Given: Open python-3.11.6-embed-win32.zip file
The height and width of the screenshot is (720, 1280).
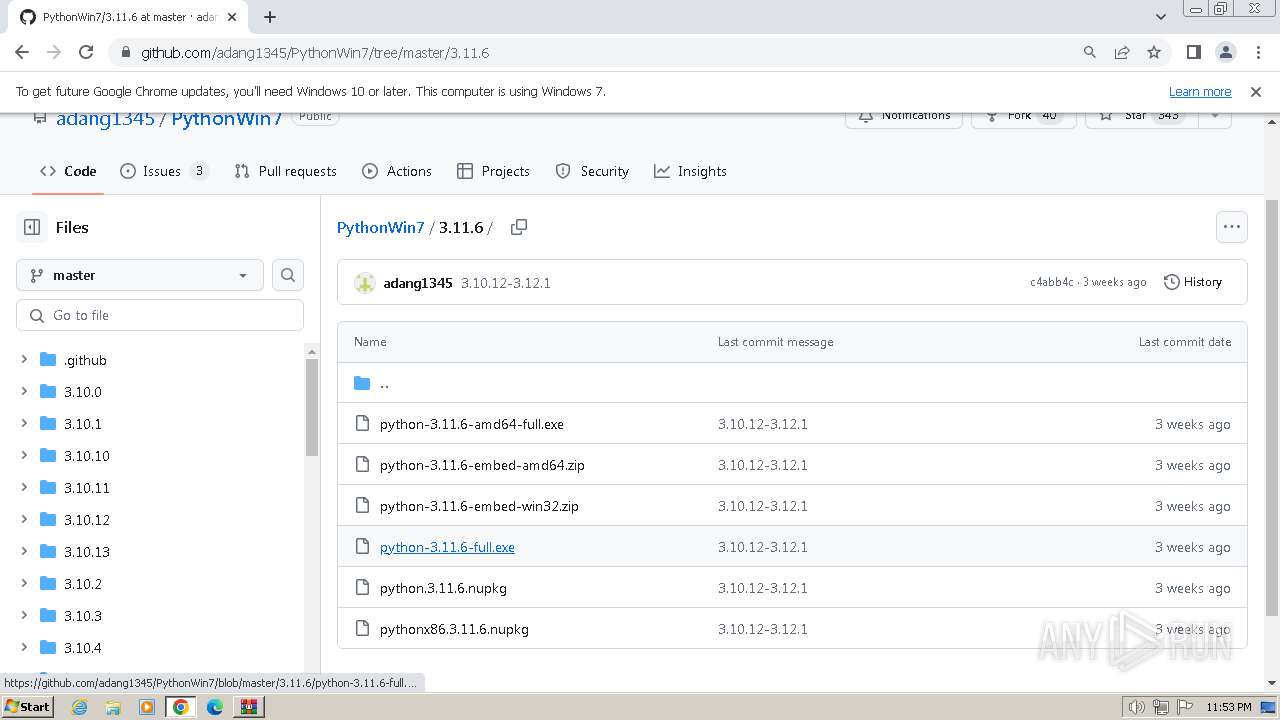Looking at the screenshot, I should point(479,506).
